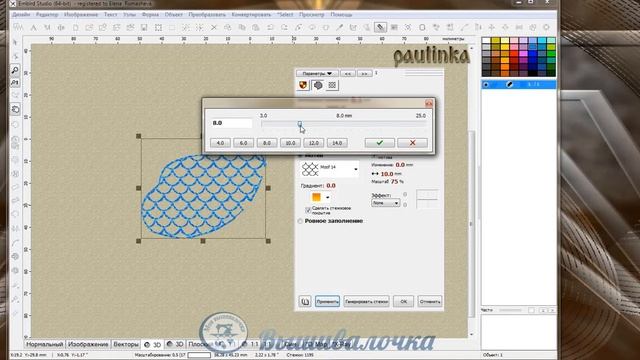Click the Применить button
This screenshot has height=360, width=640.
[x=327, y=302]
